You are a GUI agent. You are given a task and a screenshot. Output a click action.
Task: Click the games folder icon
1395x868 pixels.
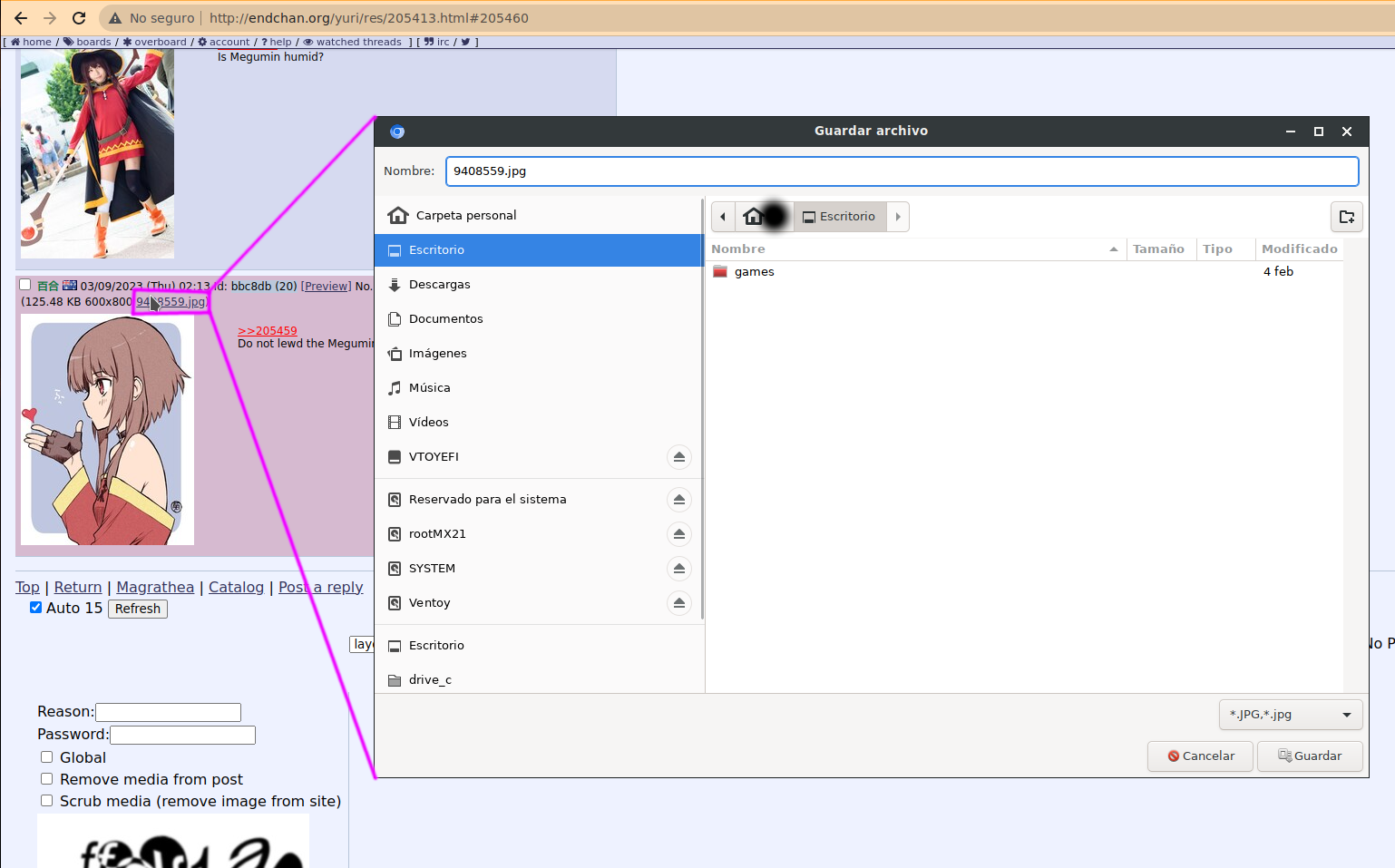(x=720, y=272)
